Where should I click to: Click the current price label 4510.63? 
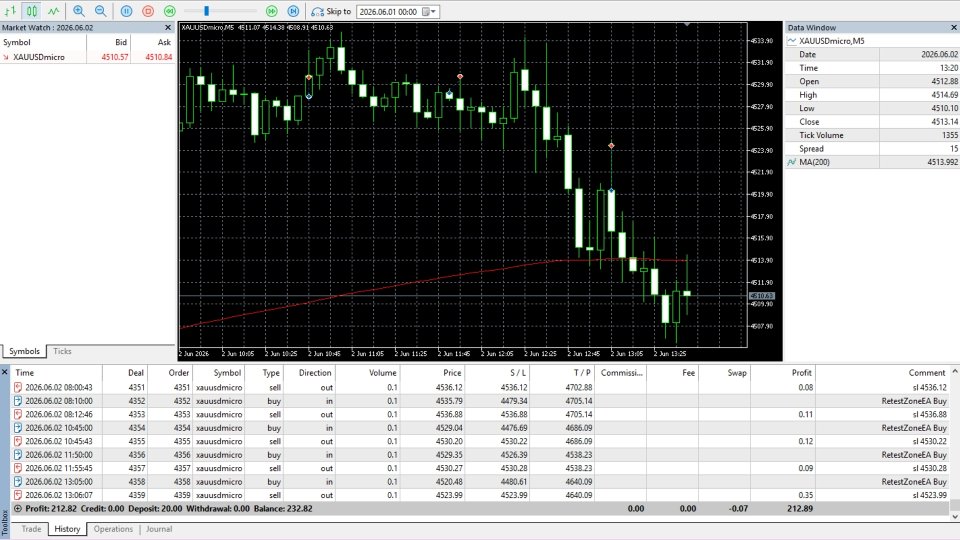pyautogui.click(x=762, y=296)
